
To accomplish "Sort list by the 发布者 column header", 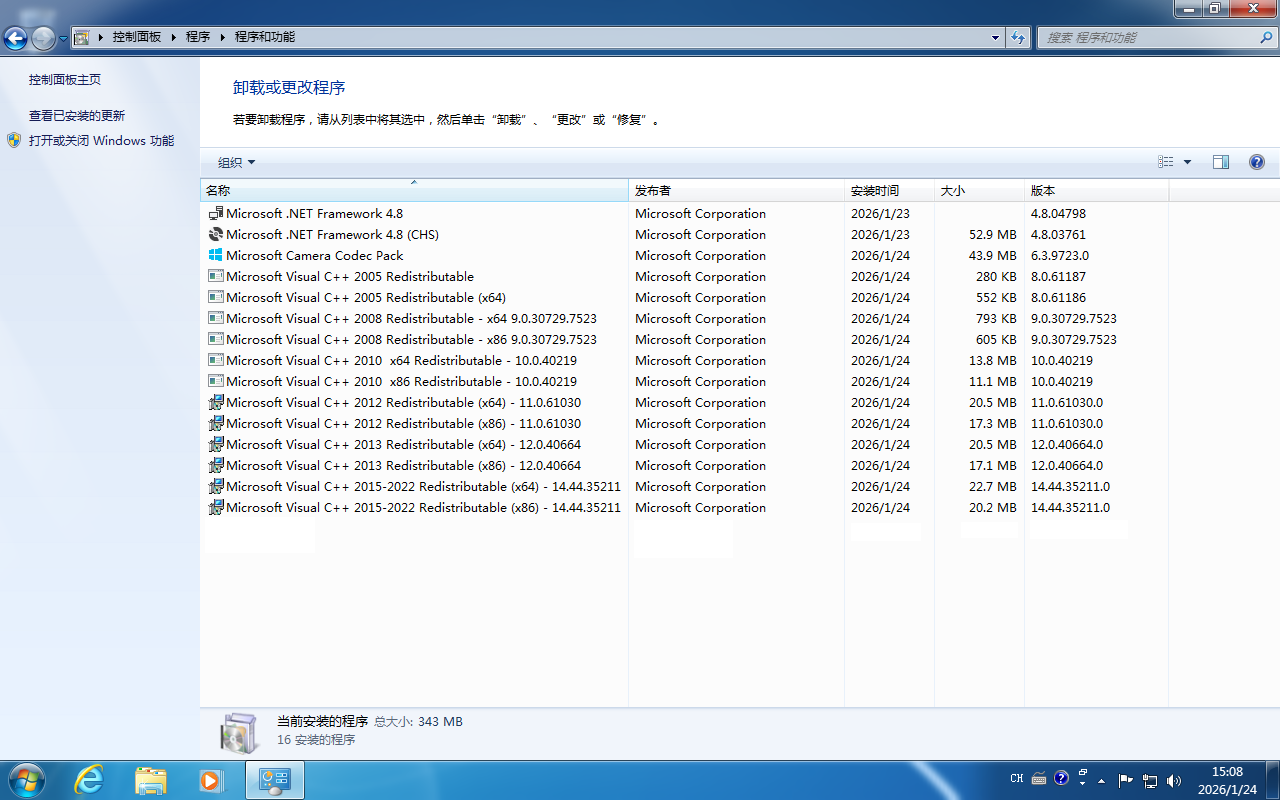I will (653, 190).
